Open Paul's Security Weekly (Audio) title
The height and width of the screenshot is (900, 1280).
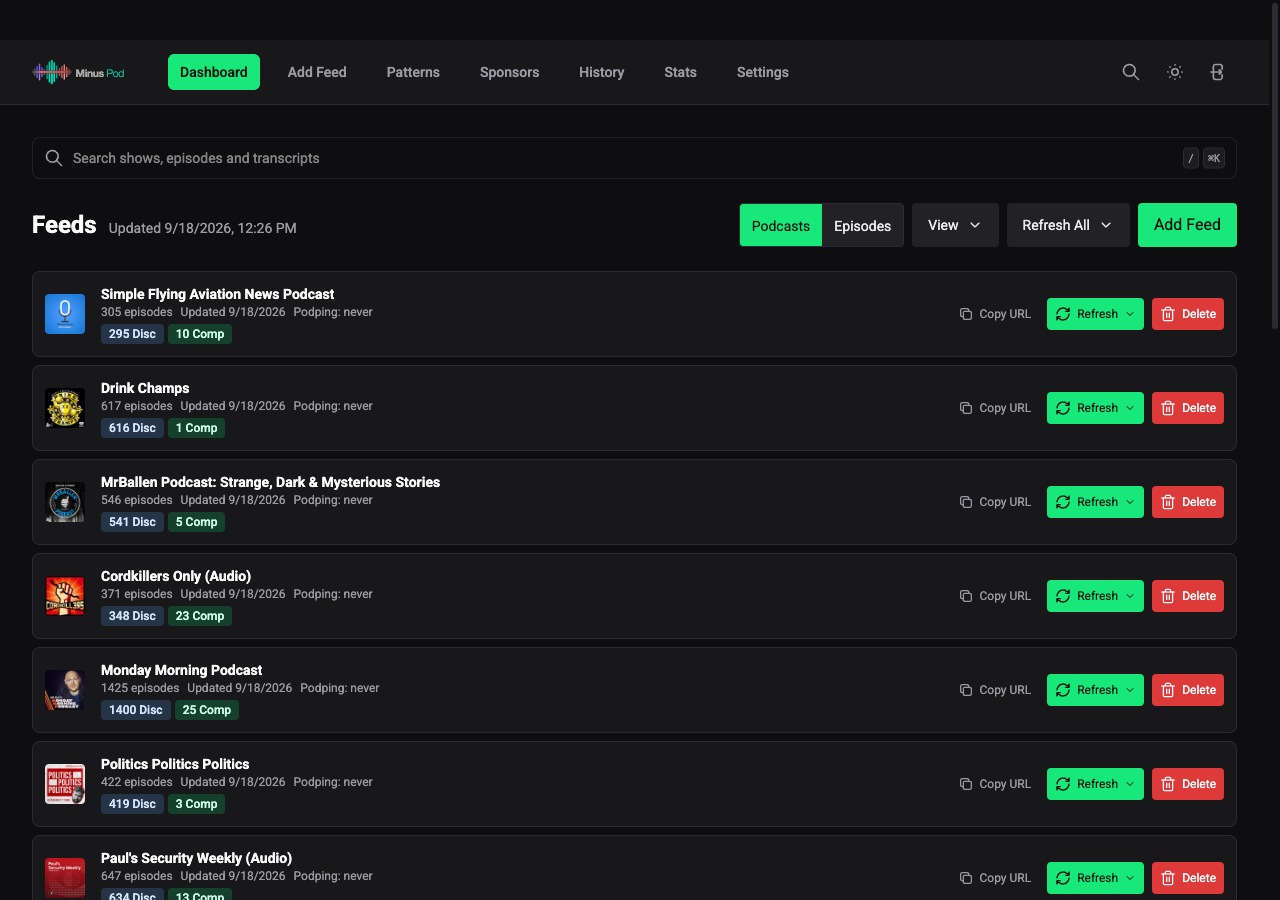(196, 858)
